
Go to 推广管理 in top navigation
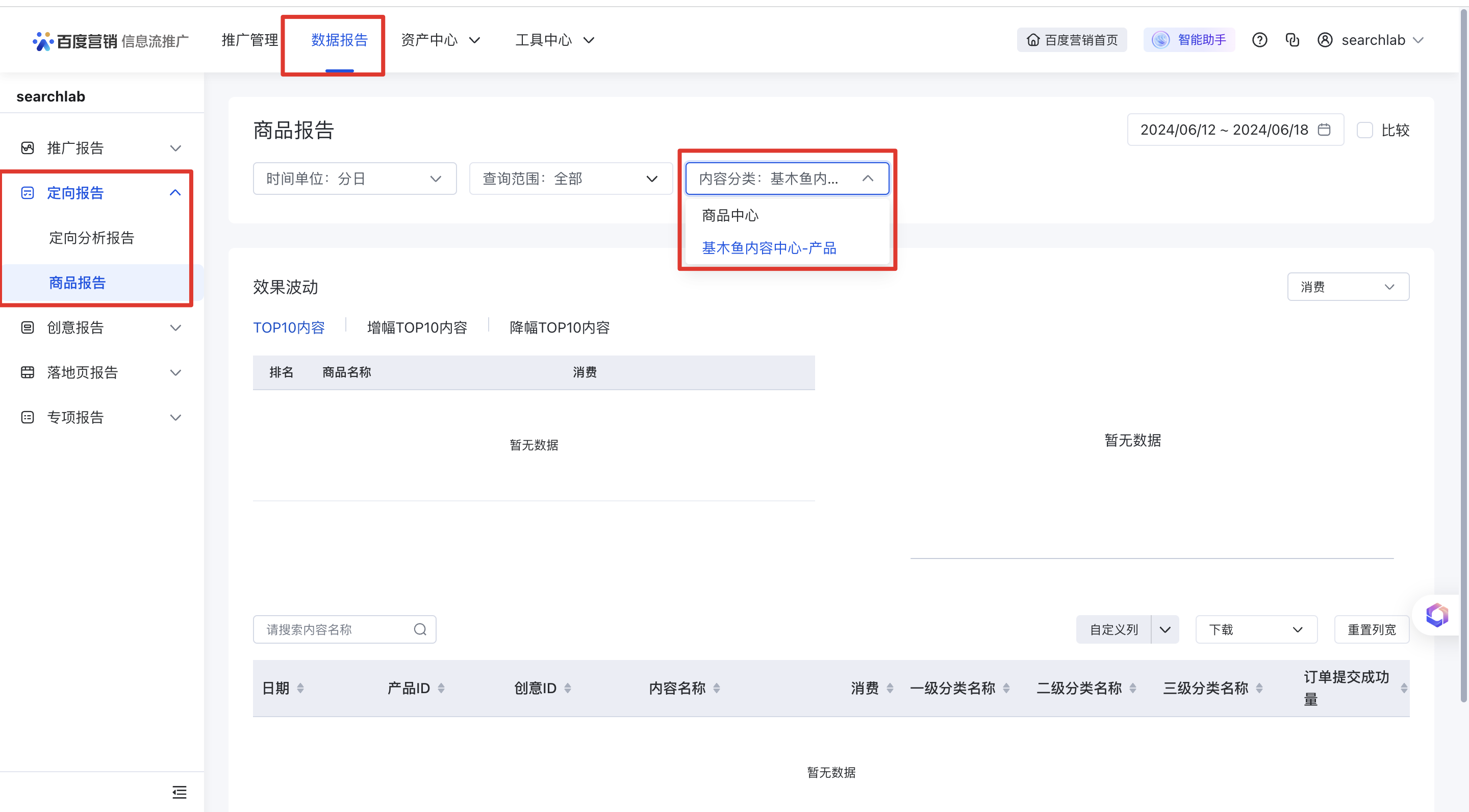[250, 40]
